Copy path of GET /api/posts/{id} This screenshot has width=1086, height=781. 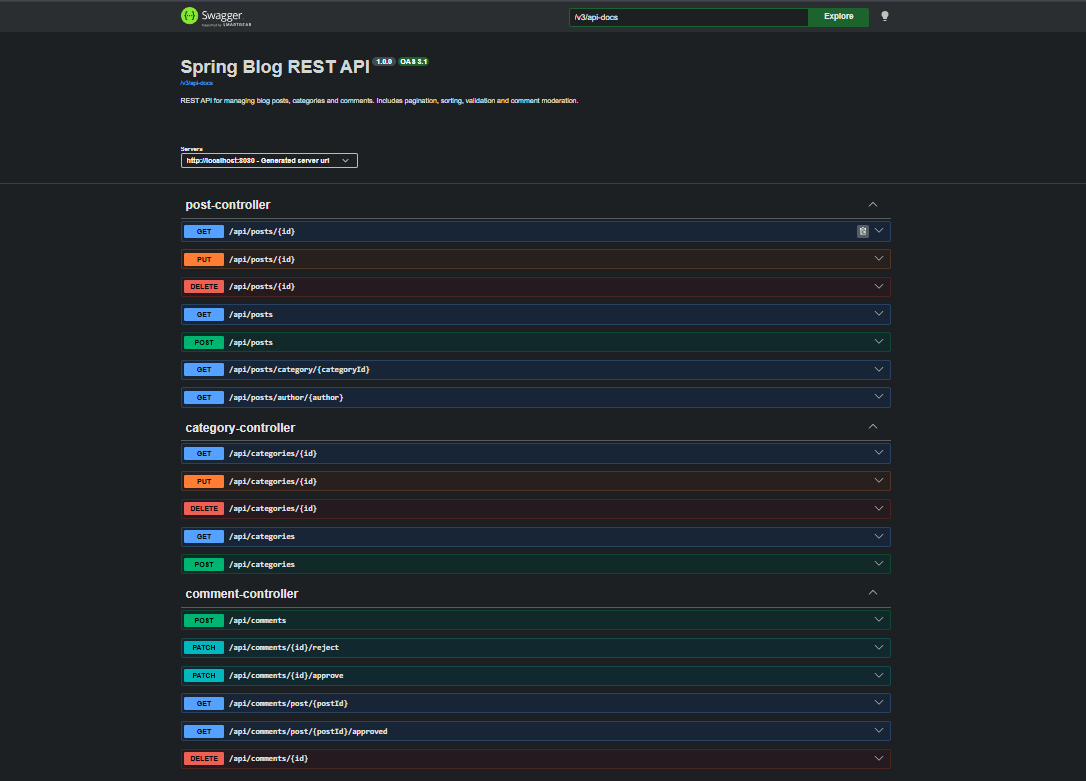coord(862,231)
